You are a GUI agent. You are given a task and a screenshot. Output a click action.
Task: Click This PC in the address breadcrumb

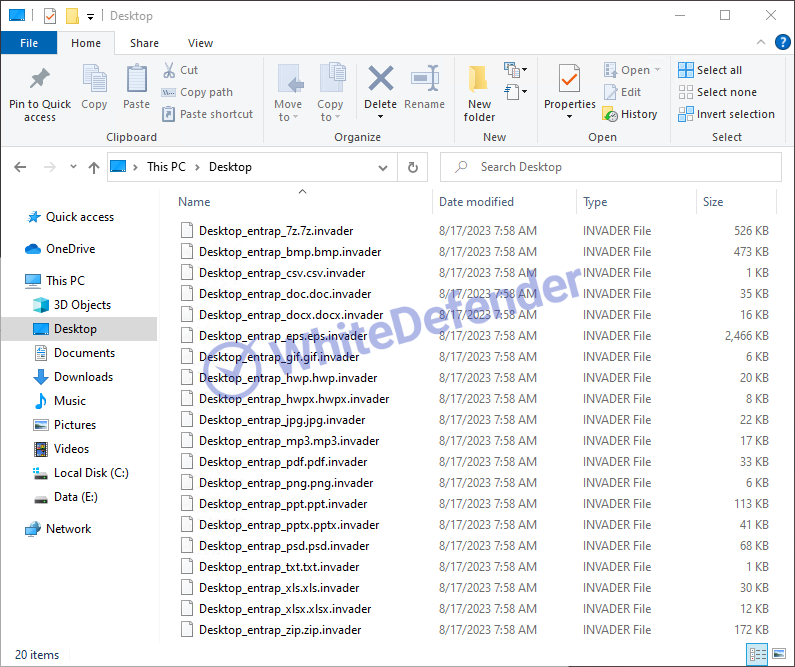pos(166,167)
